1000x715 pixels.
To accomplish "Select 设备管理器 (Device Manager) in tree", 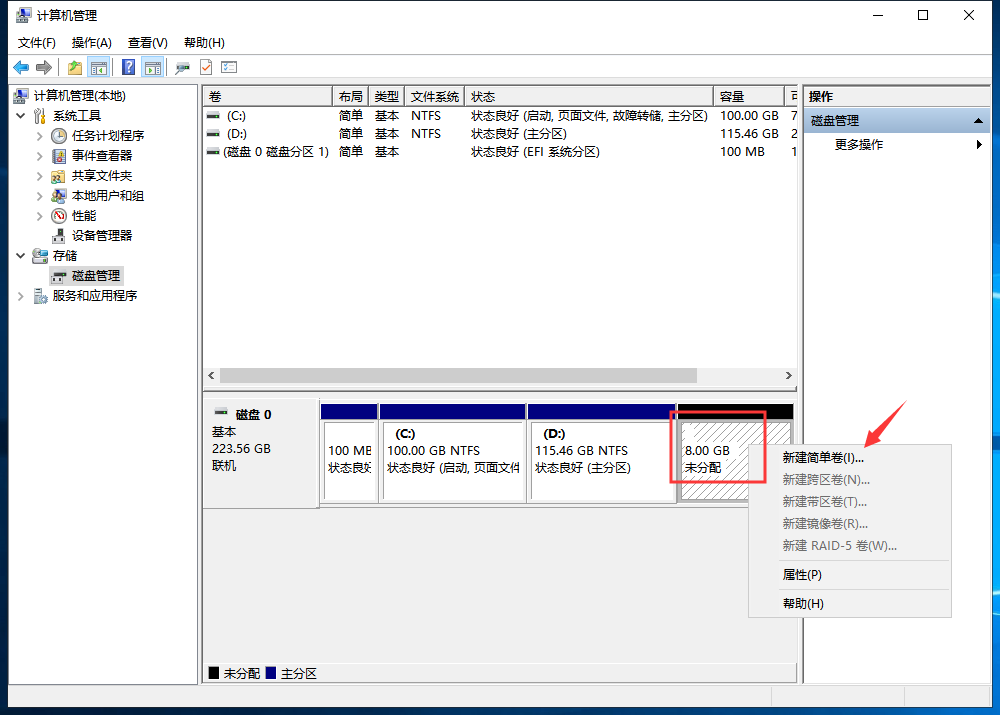I will coord(101,236).
